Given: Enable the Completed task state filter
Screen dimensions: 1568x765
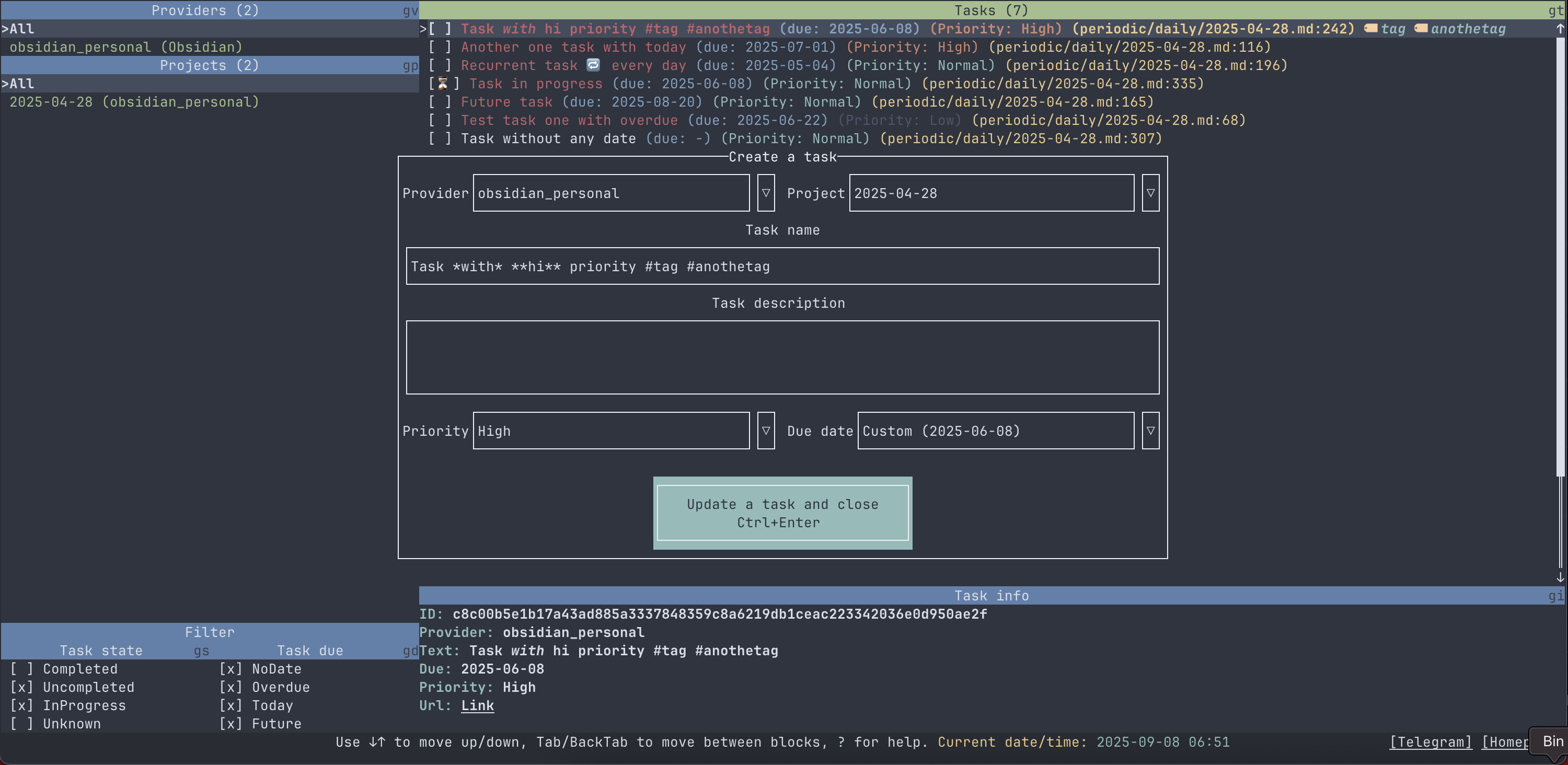Looking at the screenshot, I should click(22, 669).
